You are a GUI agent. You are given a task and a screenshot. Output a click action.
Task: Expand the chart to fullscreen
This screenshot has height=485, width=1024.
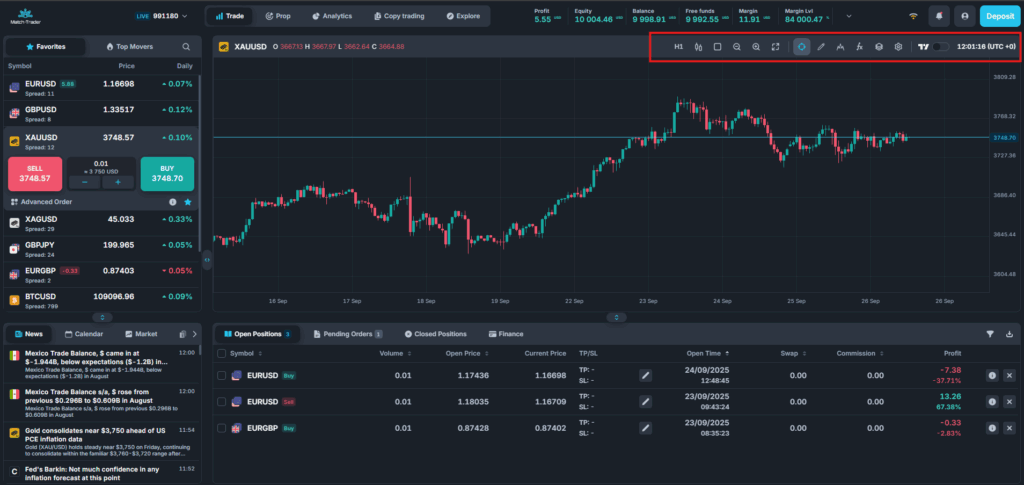click(775, 47)
